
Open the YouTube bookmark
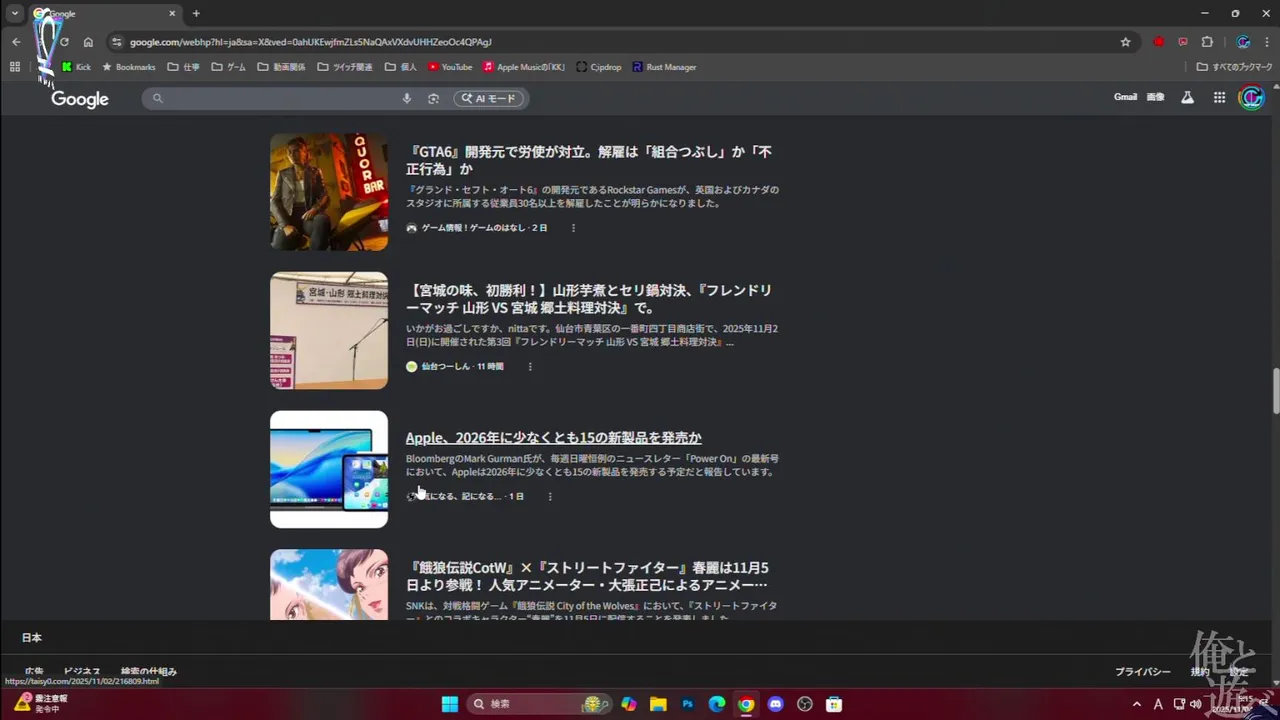tap(450, 67)
